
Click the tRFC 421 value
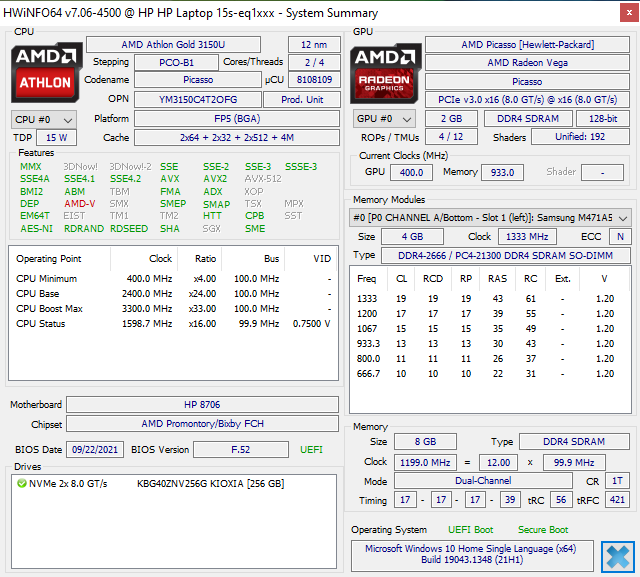pos(617,500)
